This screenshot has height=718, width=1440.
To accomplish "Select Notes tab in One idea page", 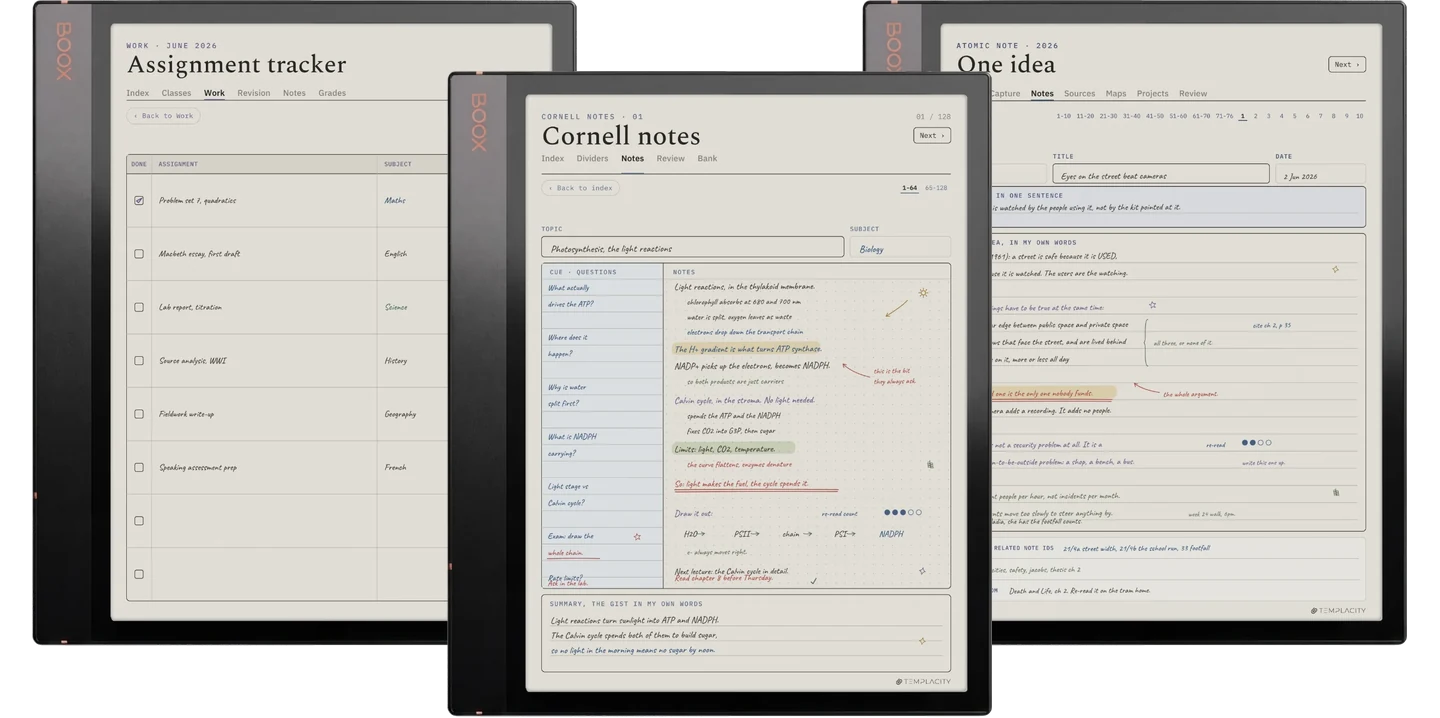I will pos(1042,94).
